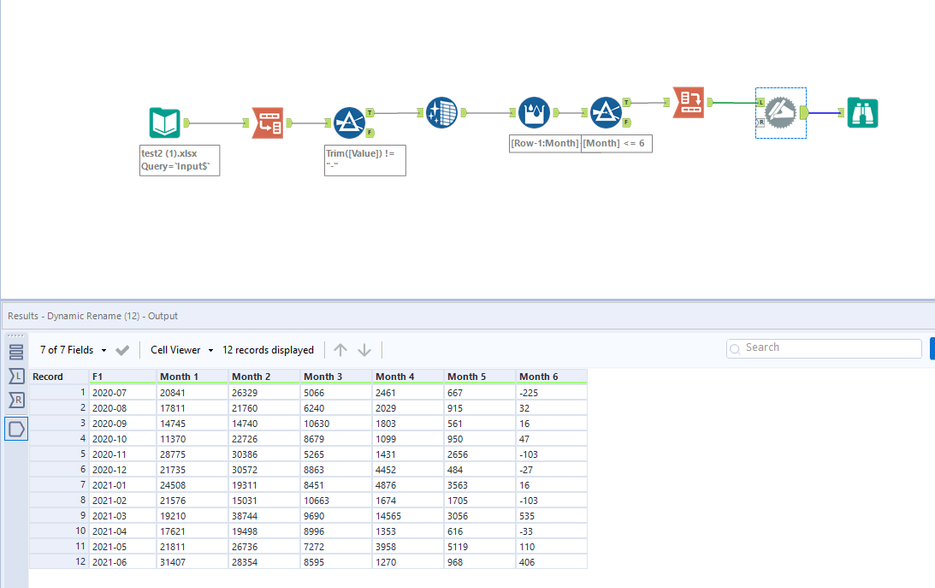The image size is (935, 588).
Task: Click the F1 column header
Action: [x=123, y=376]
